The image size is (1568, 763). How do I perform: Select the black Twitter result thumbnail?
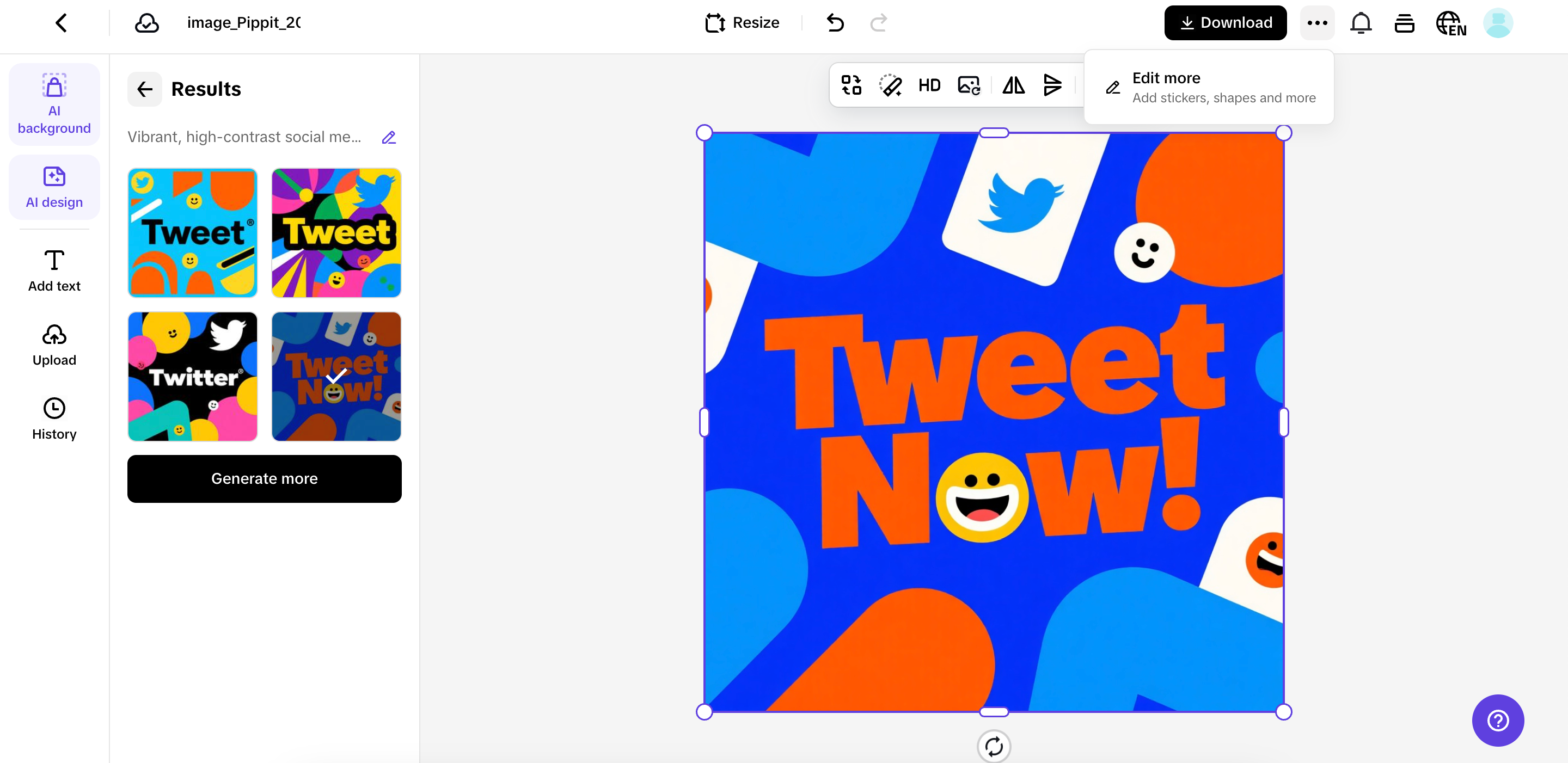click(x=192, y=377)
